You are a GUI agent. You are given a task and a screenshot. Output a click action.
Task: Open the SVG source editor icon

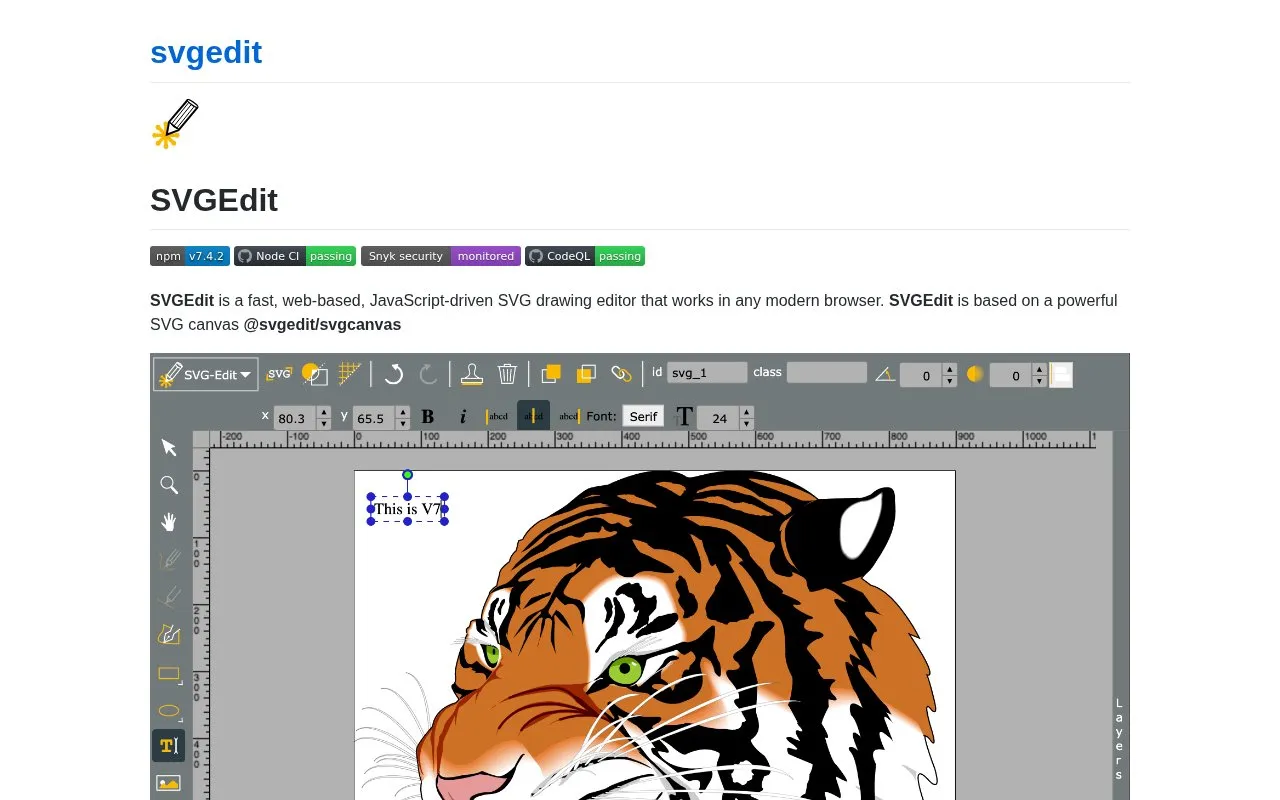[x=279, y=374]
